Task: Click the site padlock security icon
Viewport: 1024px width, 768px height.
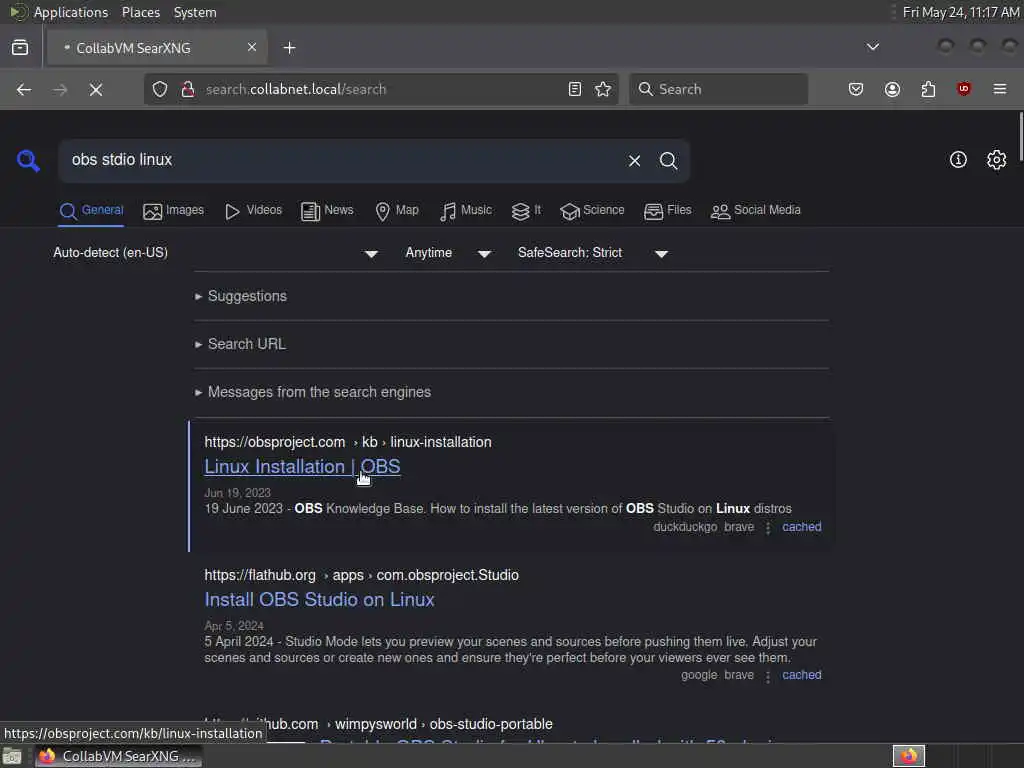Action: pos(188,89)
